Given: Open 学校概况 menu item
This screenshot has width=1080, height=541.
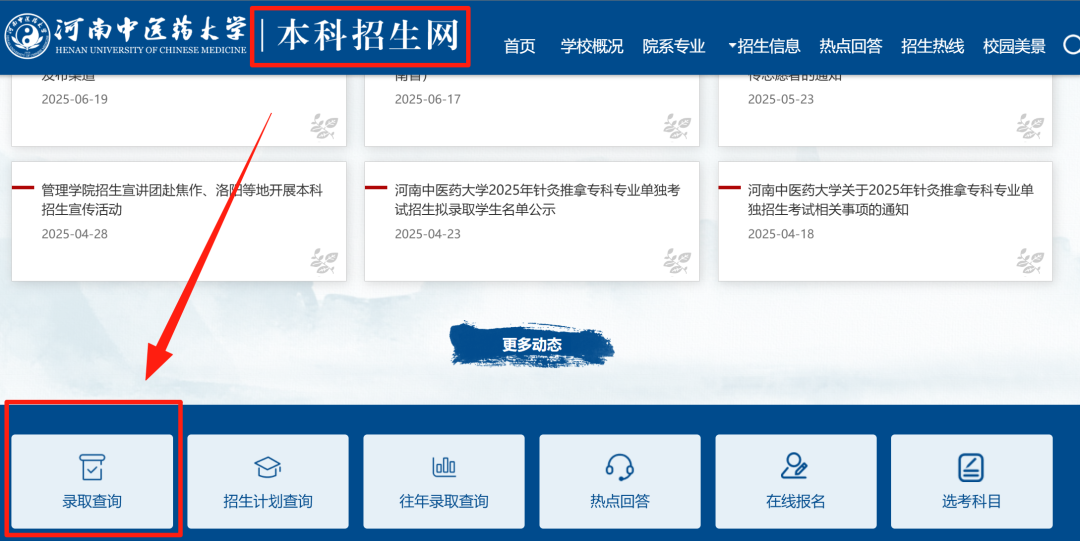Looking at the screenshot, I should [592, 46].
